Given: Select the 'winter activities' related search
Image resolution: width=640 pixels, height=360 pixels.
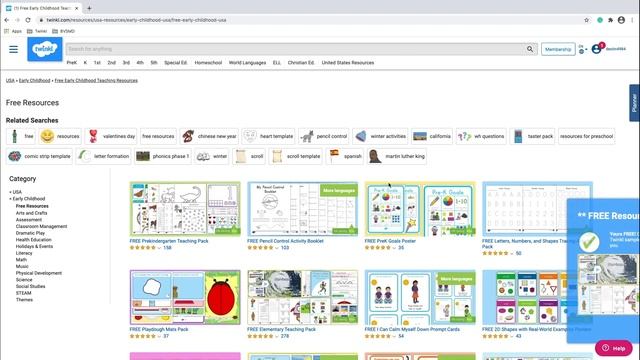Looking at the screenshot, I should click(380, 136).
